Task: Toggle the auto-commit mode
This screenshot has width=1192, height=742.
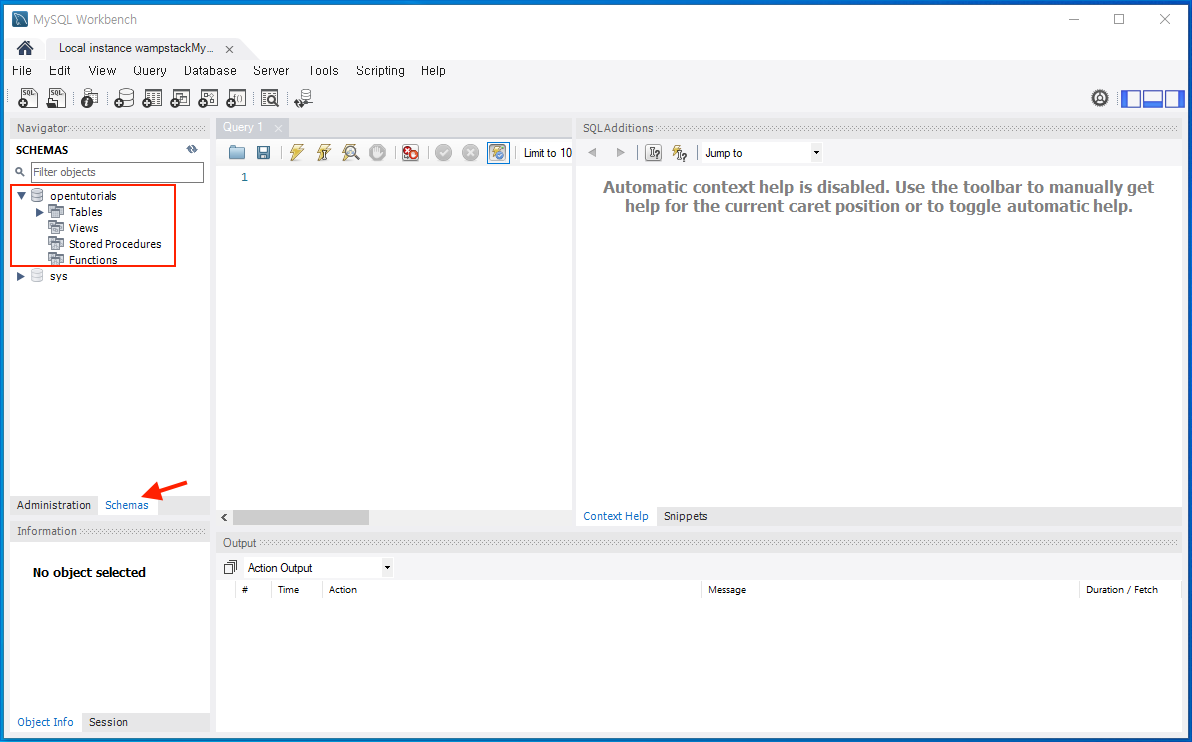Action: click(x=498, y=153)
